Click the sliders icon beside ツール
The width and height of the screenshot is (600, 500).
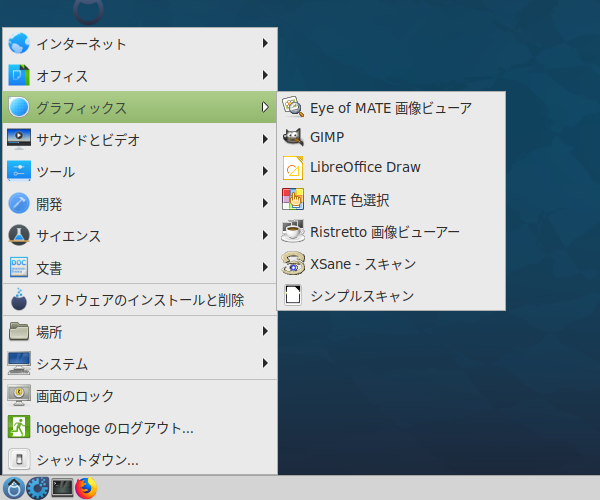tap(19, 171)
